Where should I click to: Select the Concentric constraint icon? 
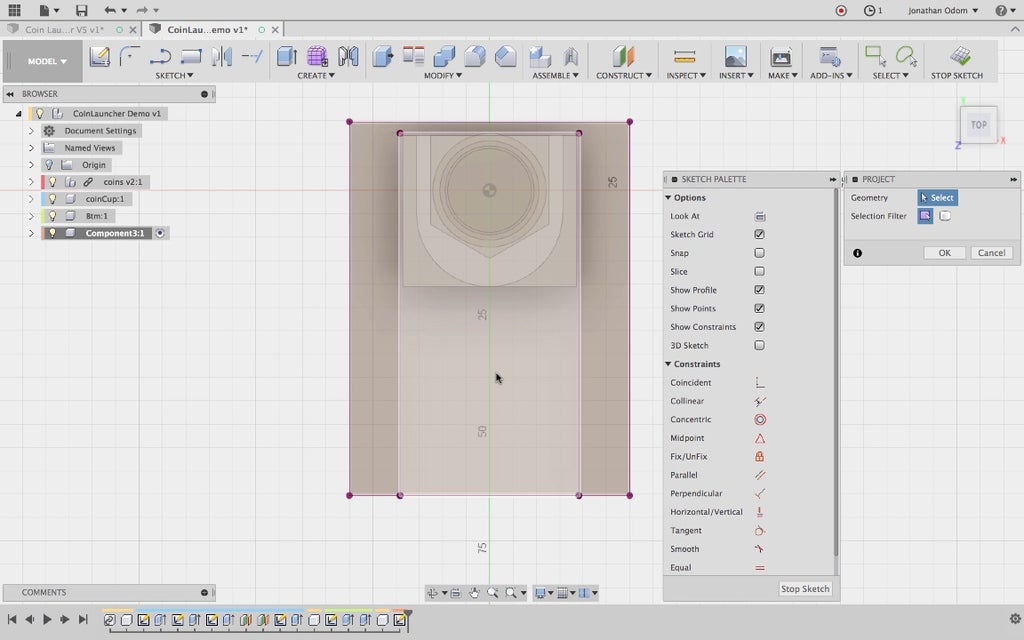pos(760,420)
